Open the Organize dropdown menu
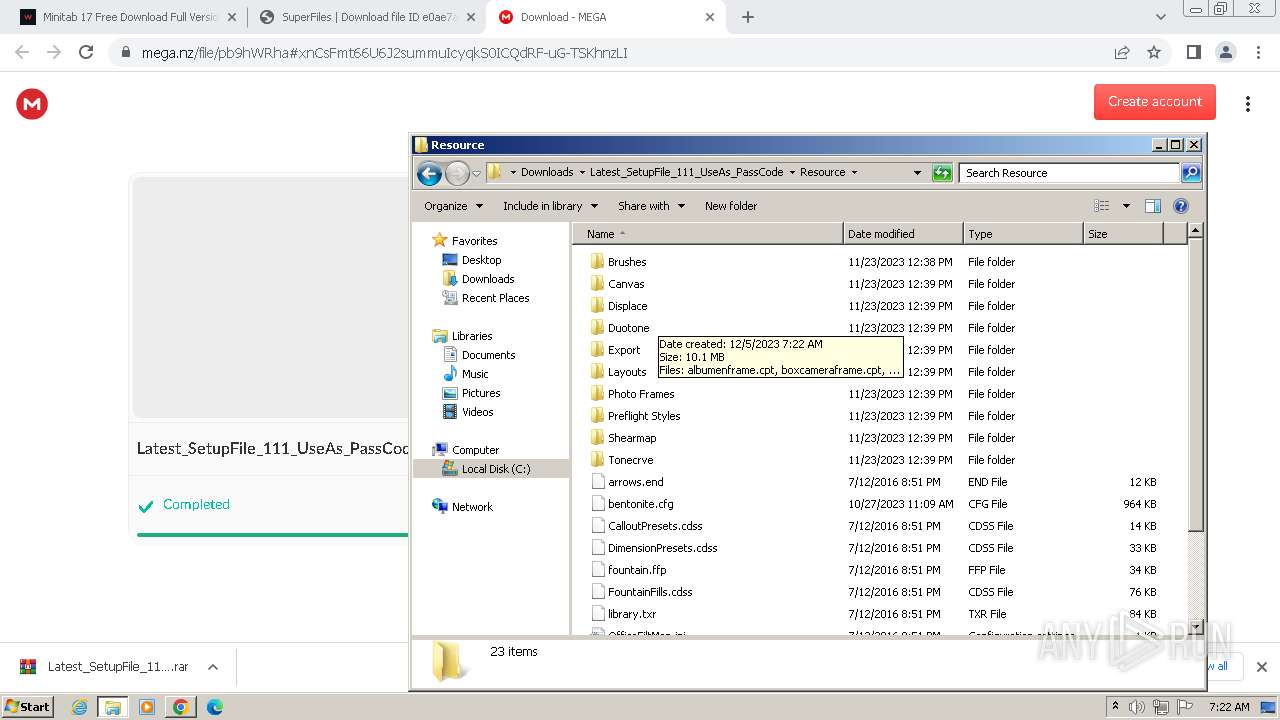The height and width of the screenshot is (720, 1280). pos(453,206)
